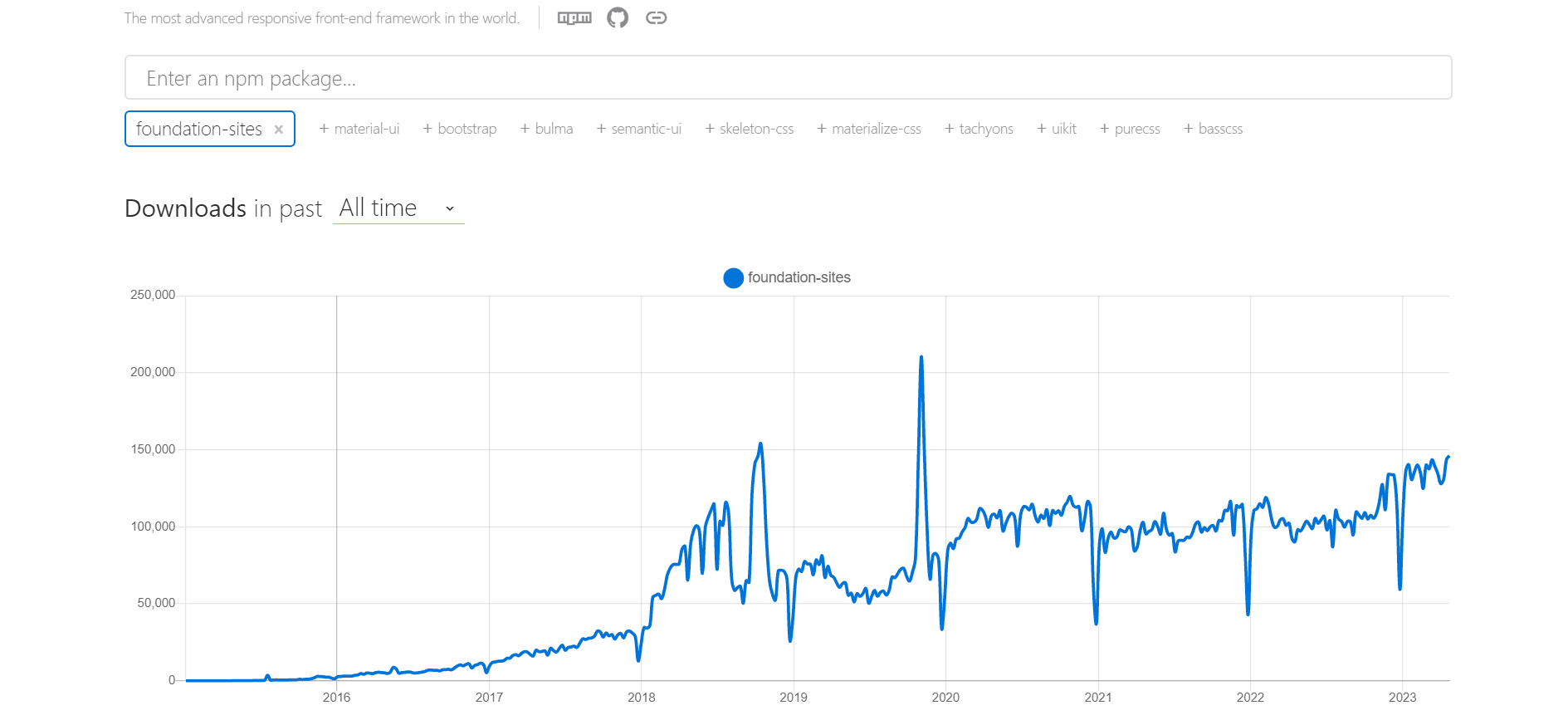Click the 2016 x-axis label
Viewport: 1568px width, 725px height.
click(x=336, y=698)
